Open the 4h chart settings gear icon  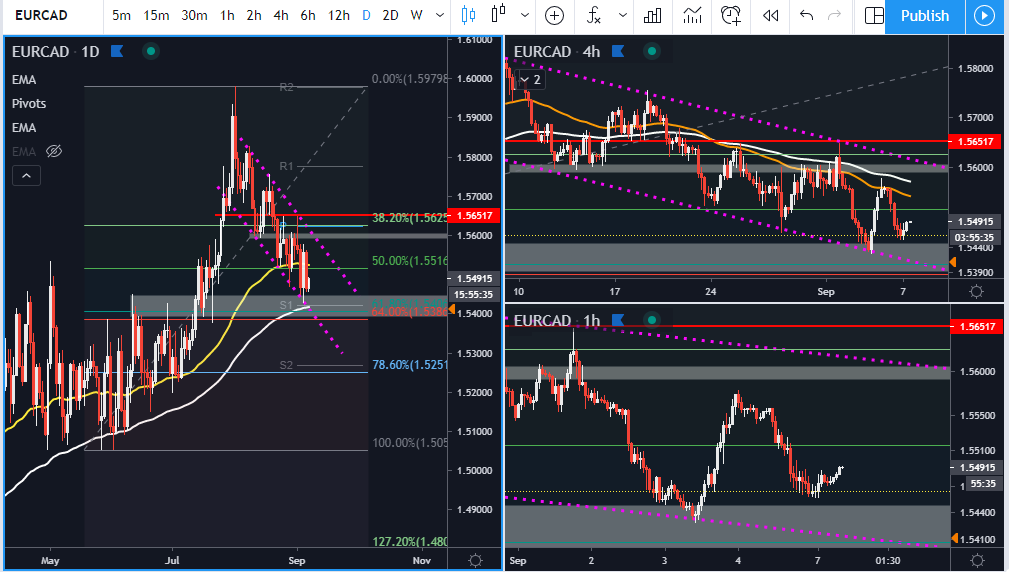tap(976, 292)
